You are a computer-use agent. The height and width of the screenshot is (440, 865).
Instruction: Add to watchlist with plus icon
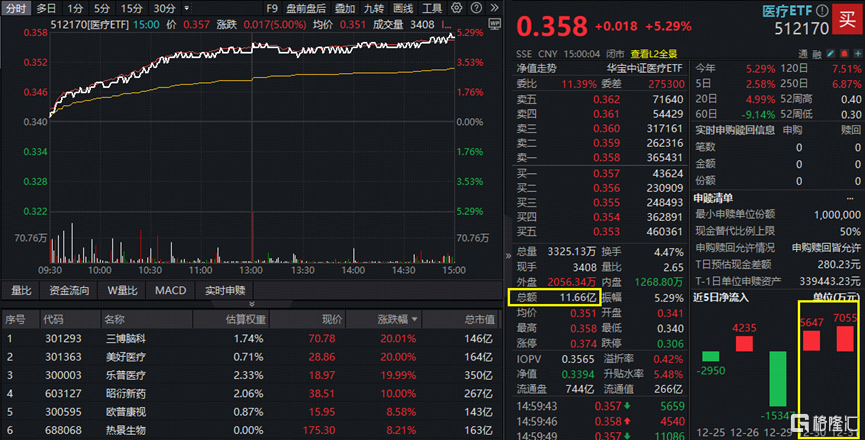tap(858, 53)
